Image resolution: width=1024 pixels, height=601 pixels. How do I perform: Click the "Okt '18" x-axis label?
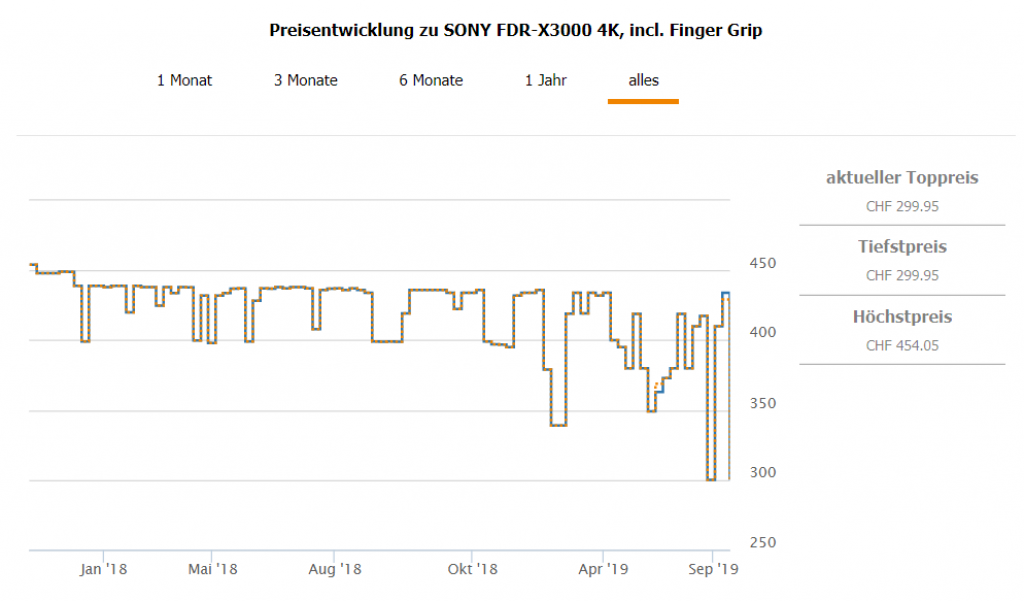tap(473, 569)
